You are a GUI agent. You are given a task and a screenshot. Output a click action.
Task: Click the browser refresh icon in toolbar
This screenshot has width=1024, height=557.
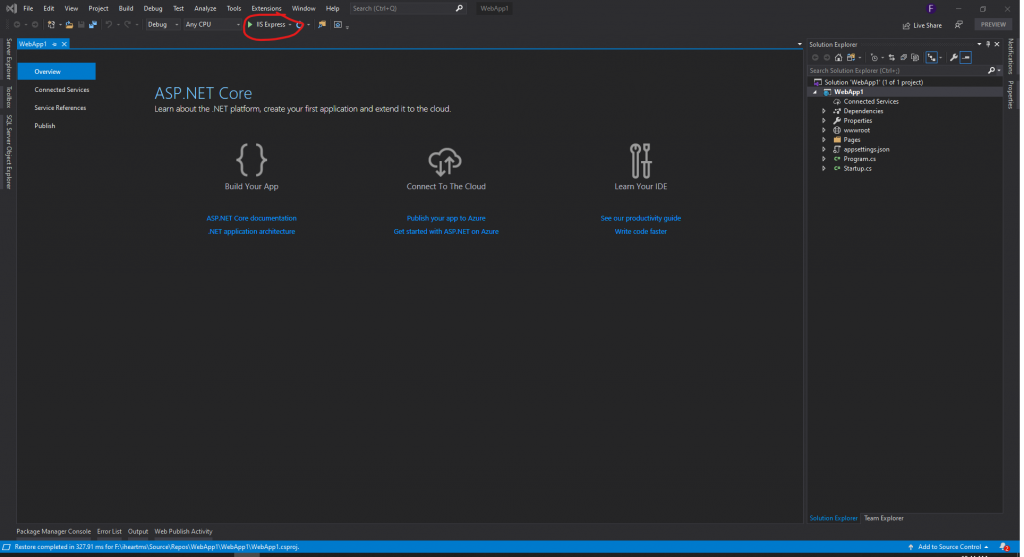pyautogui.click(x=300, y=25)
